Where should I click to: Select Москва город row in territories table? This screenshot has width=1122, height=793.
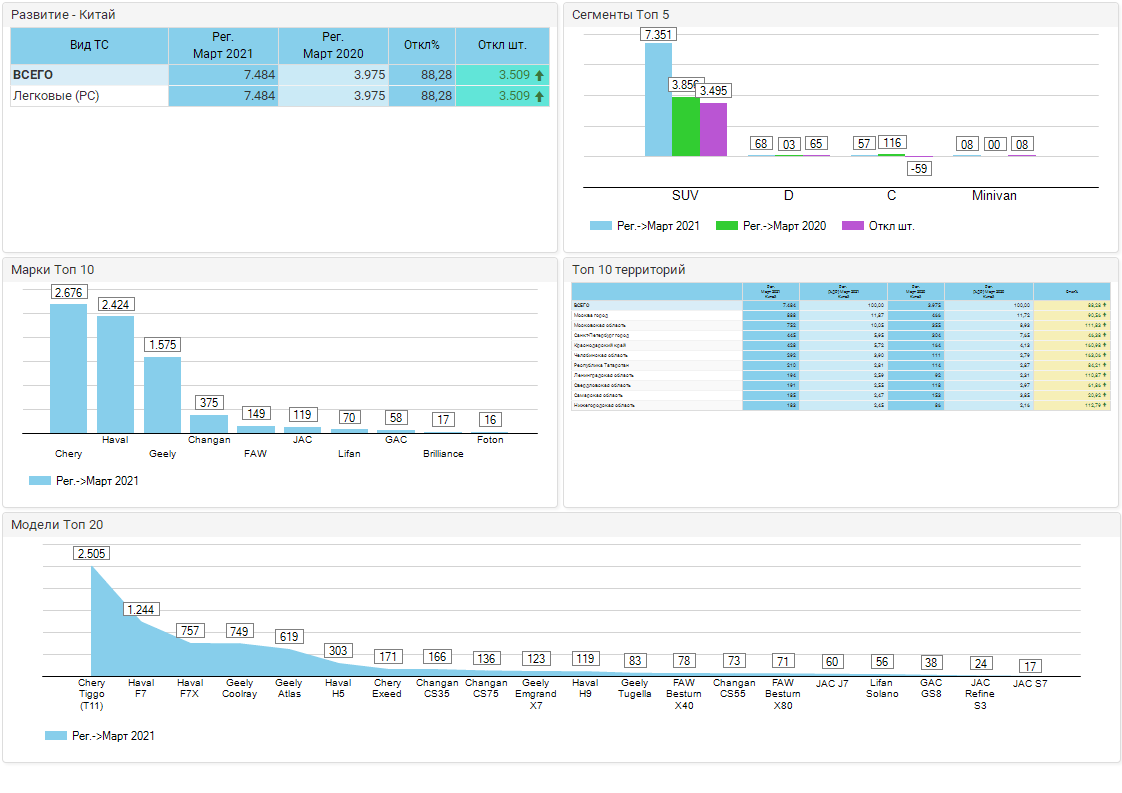600,315
